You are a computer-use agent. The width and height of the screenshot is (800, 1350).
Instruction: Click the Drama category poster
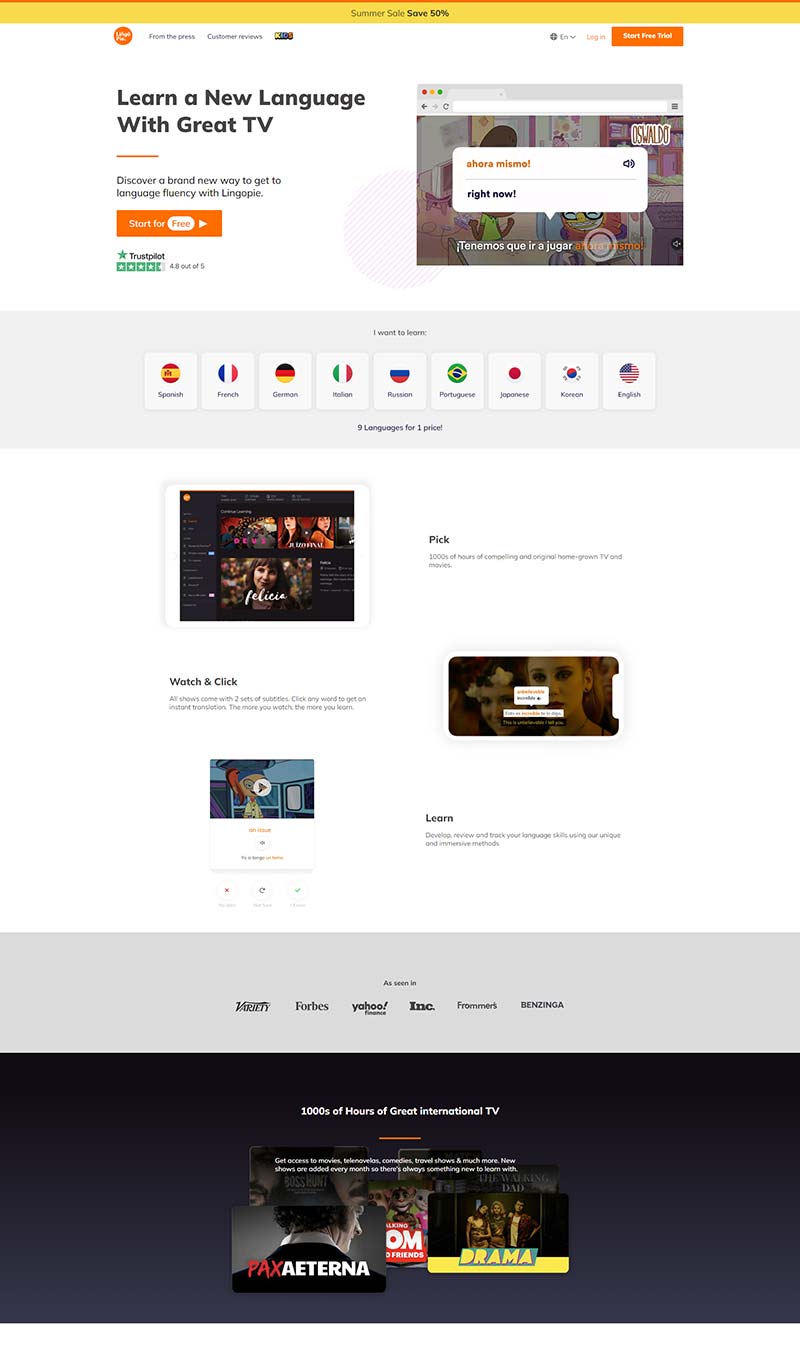pos(498,1233)
